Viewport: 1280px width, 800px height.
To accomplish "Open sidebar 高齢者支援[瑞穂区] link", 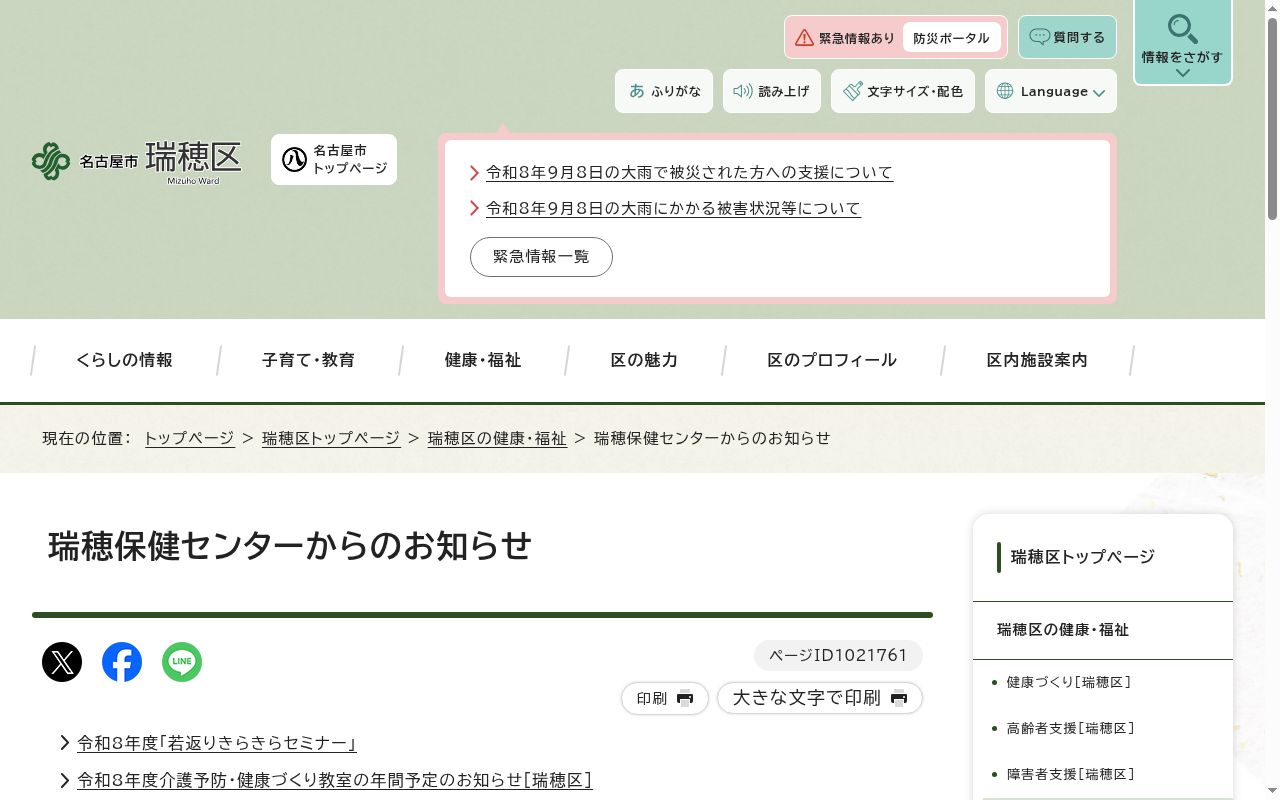I will (1071, 728).
